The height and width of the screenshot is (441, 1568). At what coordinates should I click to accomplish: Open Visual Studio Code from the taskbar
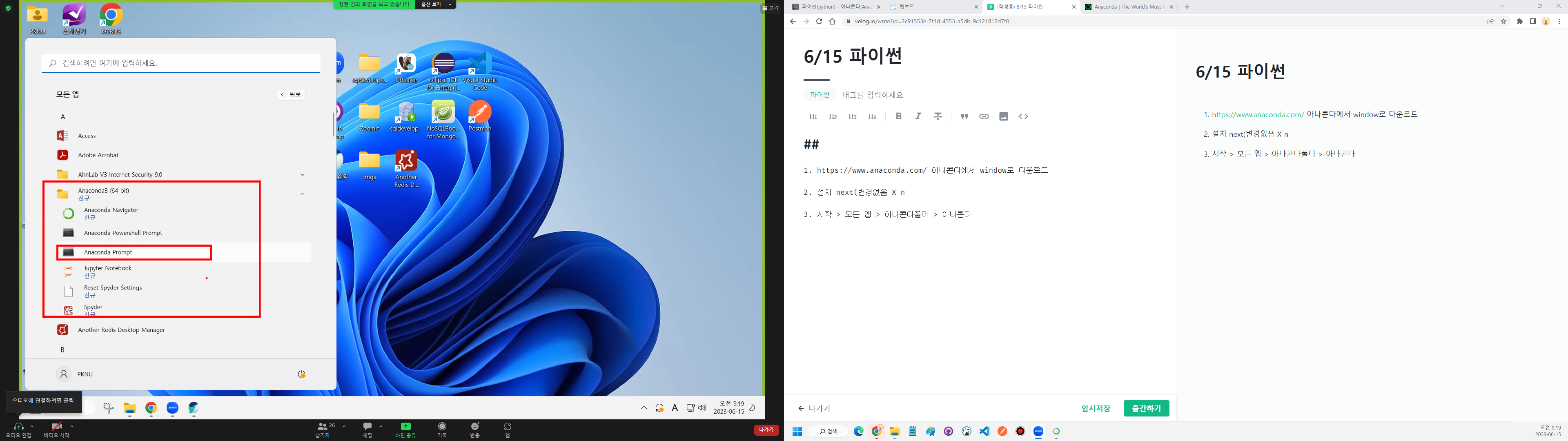coord(984,431)
